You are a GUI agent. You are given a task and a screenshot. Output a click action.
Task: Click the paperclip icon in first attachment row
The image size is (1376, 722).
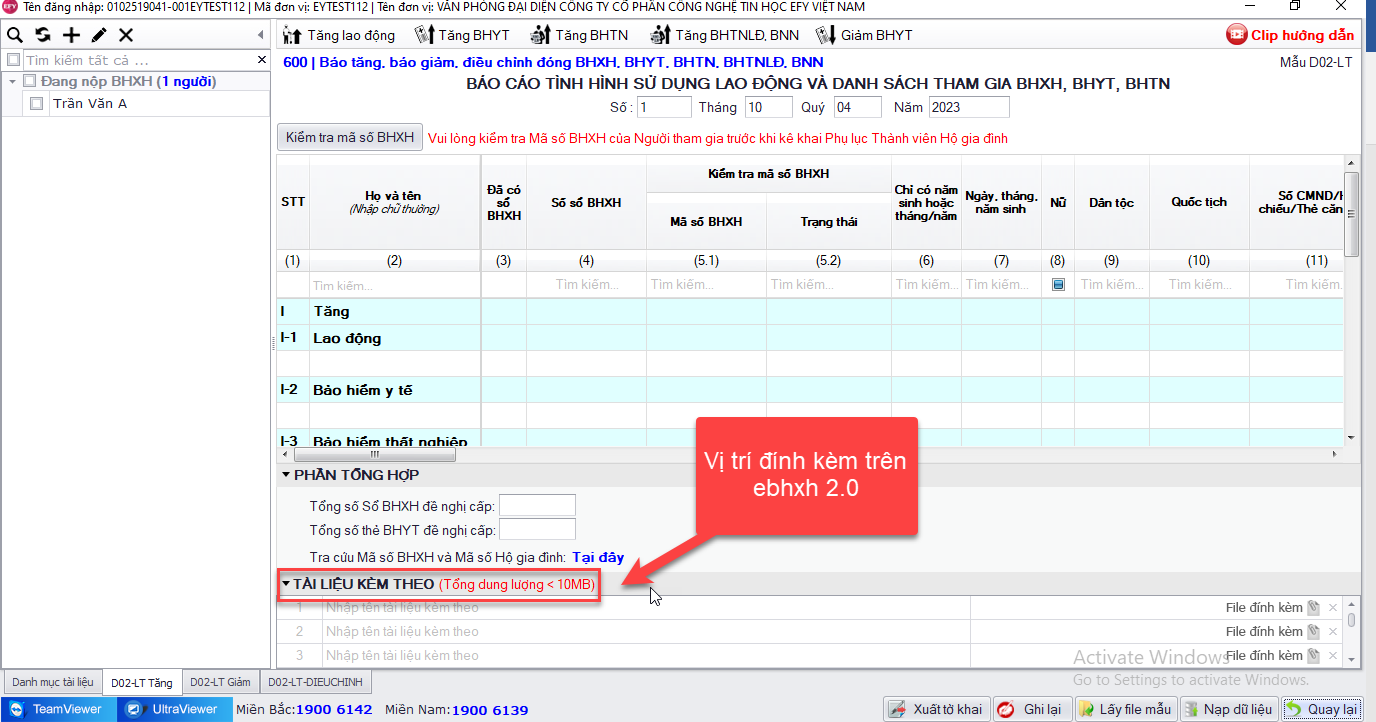pos(1314,608)
